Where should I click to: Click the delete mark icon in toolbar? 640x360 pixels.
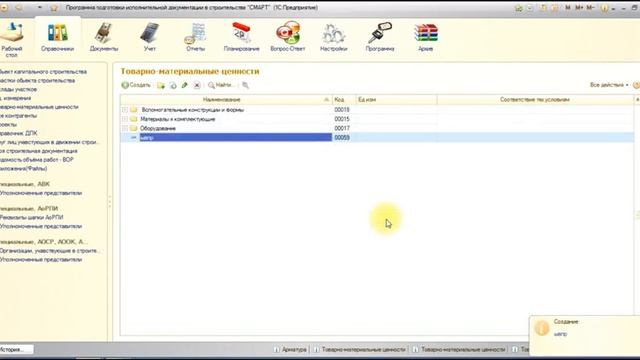pyautogui.click(x=197, y=85)
